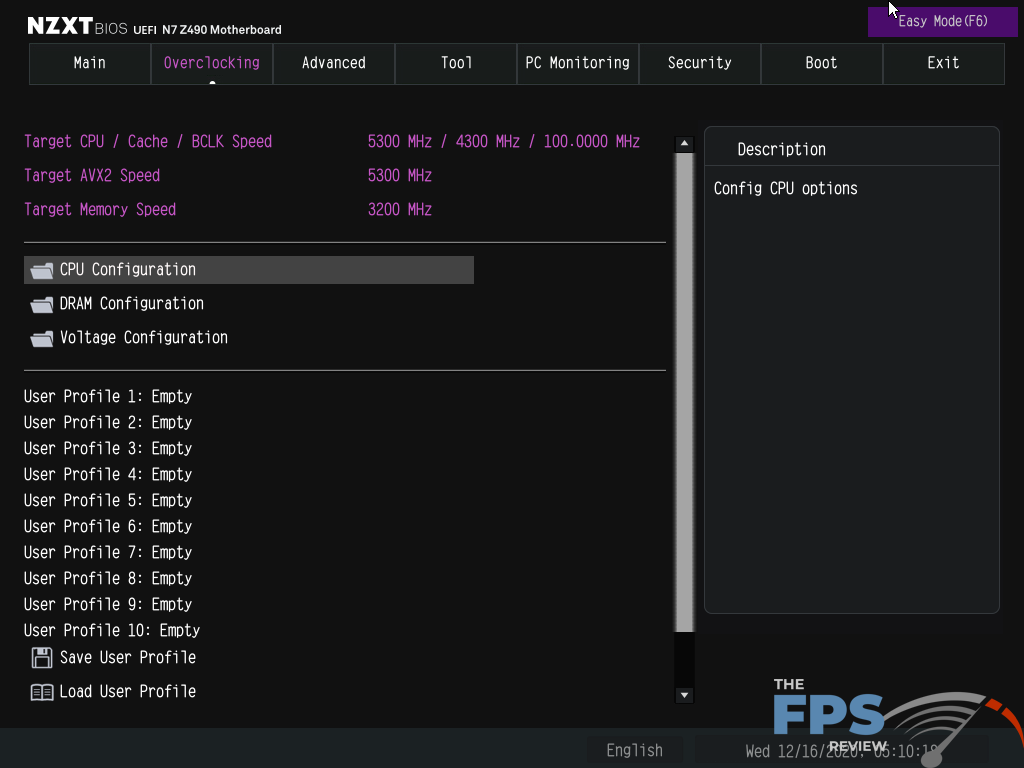Open the Voltage Configuration folder icon
Image resolution: width=1024 pixels, height=768 pixels.
tap(41, 337)
